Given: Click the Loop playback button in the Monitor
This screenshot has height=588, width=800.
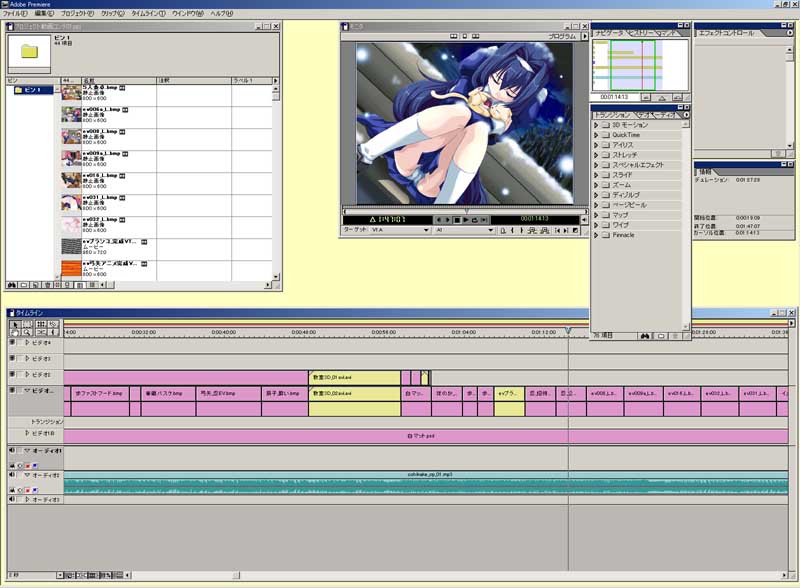Looking at the screenshot, I should (474, 220).
